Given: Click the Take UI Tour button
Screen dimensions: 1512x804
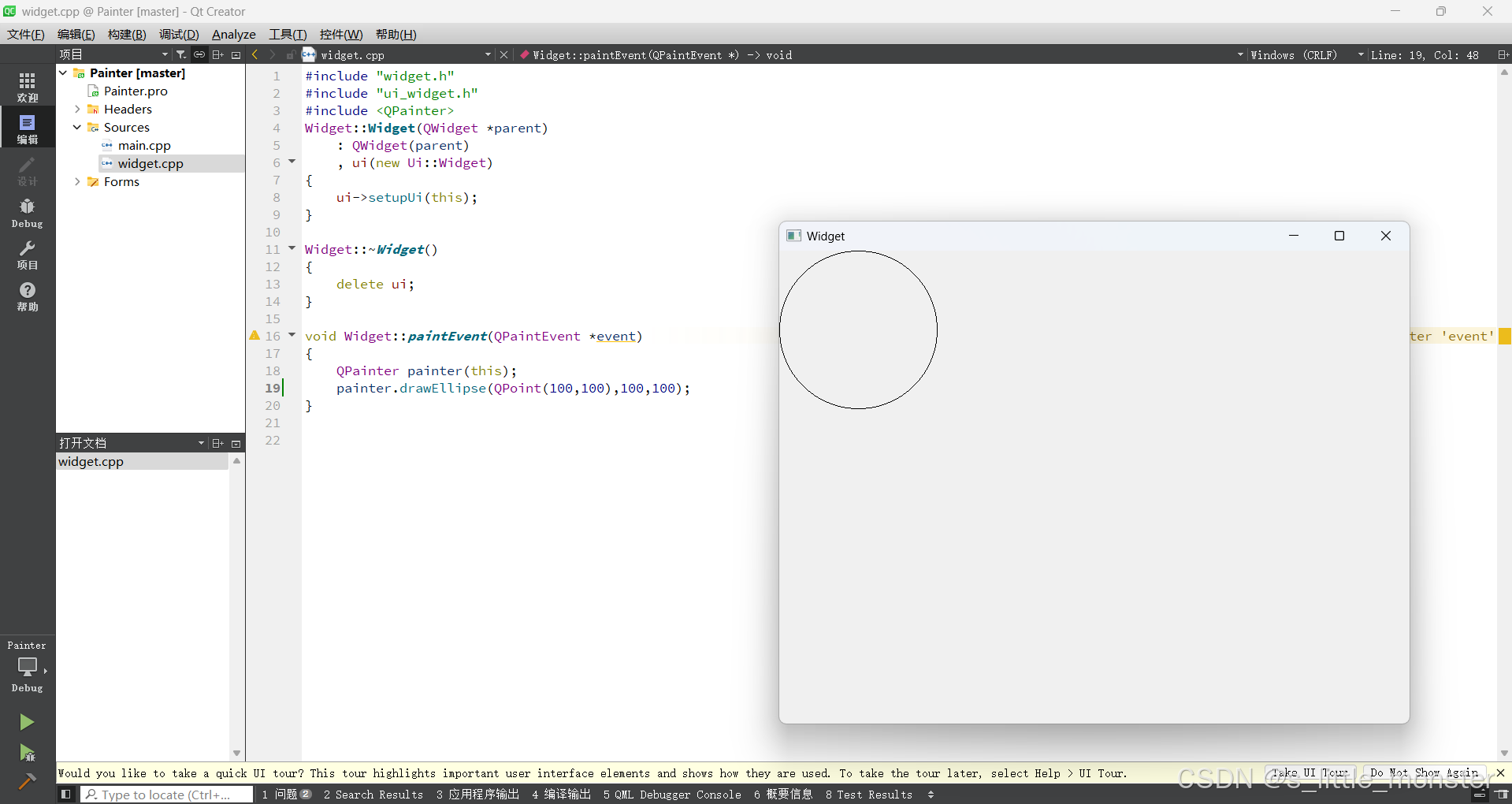Looking at the screenshot, I should pyautogui.click(x=1310, y=773).
